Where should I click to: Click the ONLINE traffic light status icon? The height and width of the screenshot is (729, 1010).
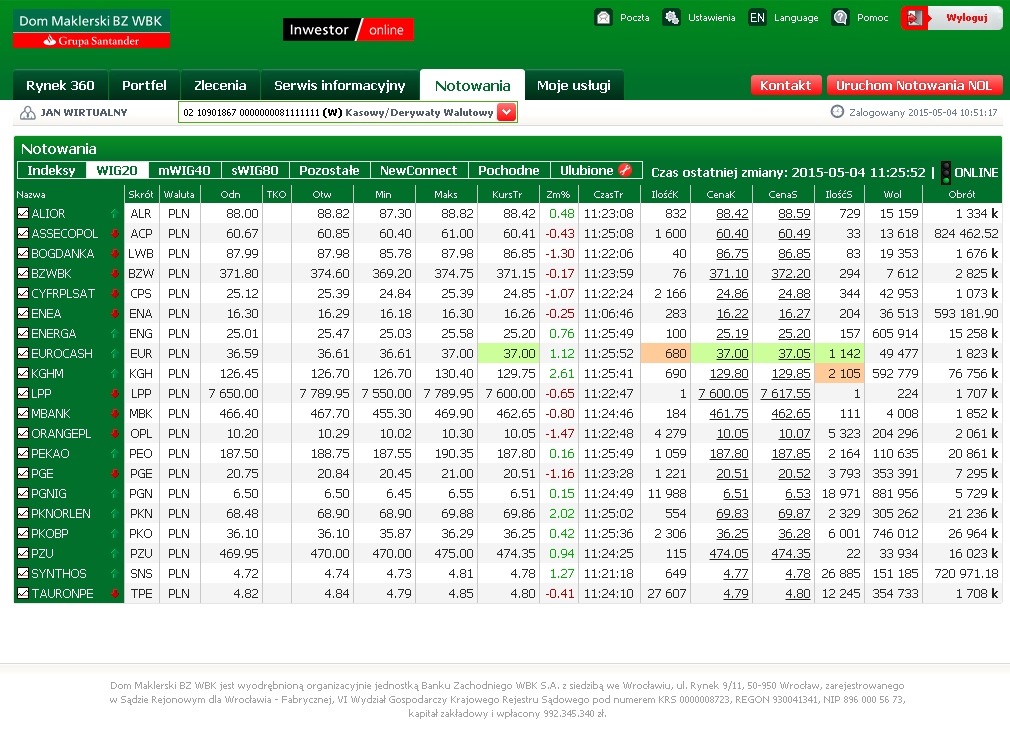click(946, 173)
